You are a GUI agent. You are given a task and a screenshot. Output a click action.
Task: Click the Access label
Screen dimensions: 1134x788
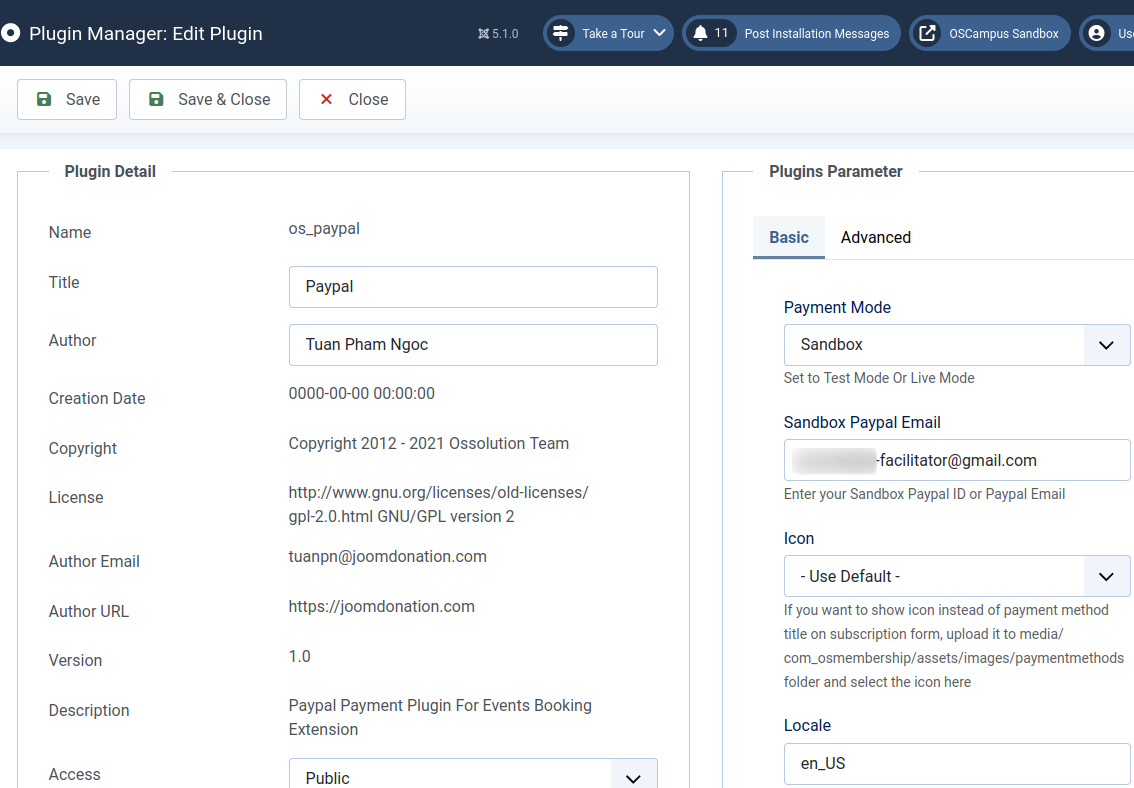[74, 774]
